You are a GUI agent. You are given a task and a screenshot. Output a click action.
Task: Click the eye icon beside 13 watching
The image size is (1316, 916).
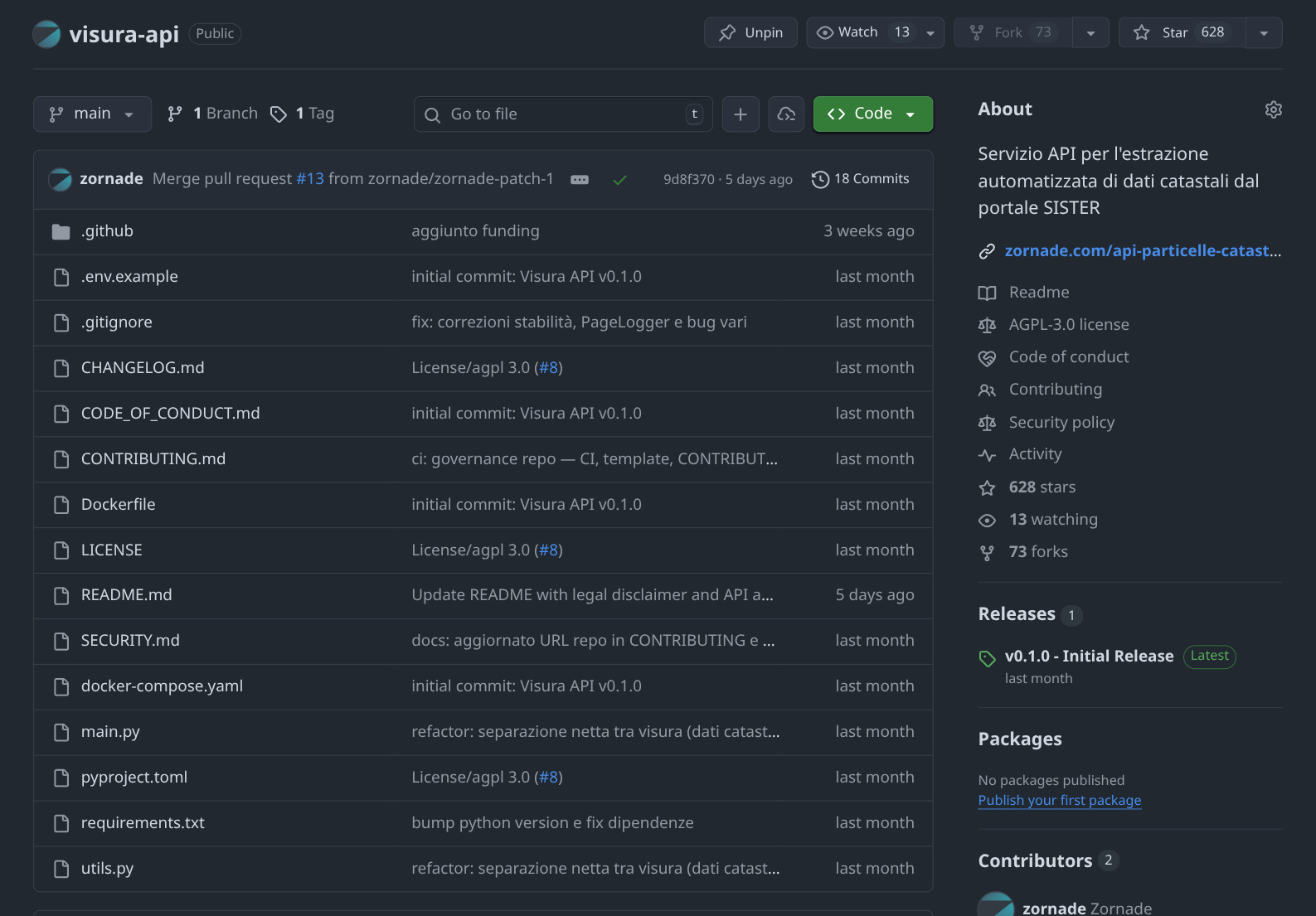[987, 521]
